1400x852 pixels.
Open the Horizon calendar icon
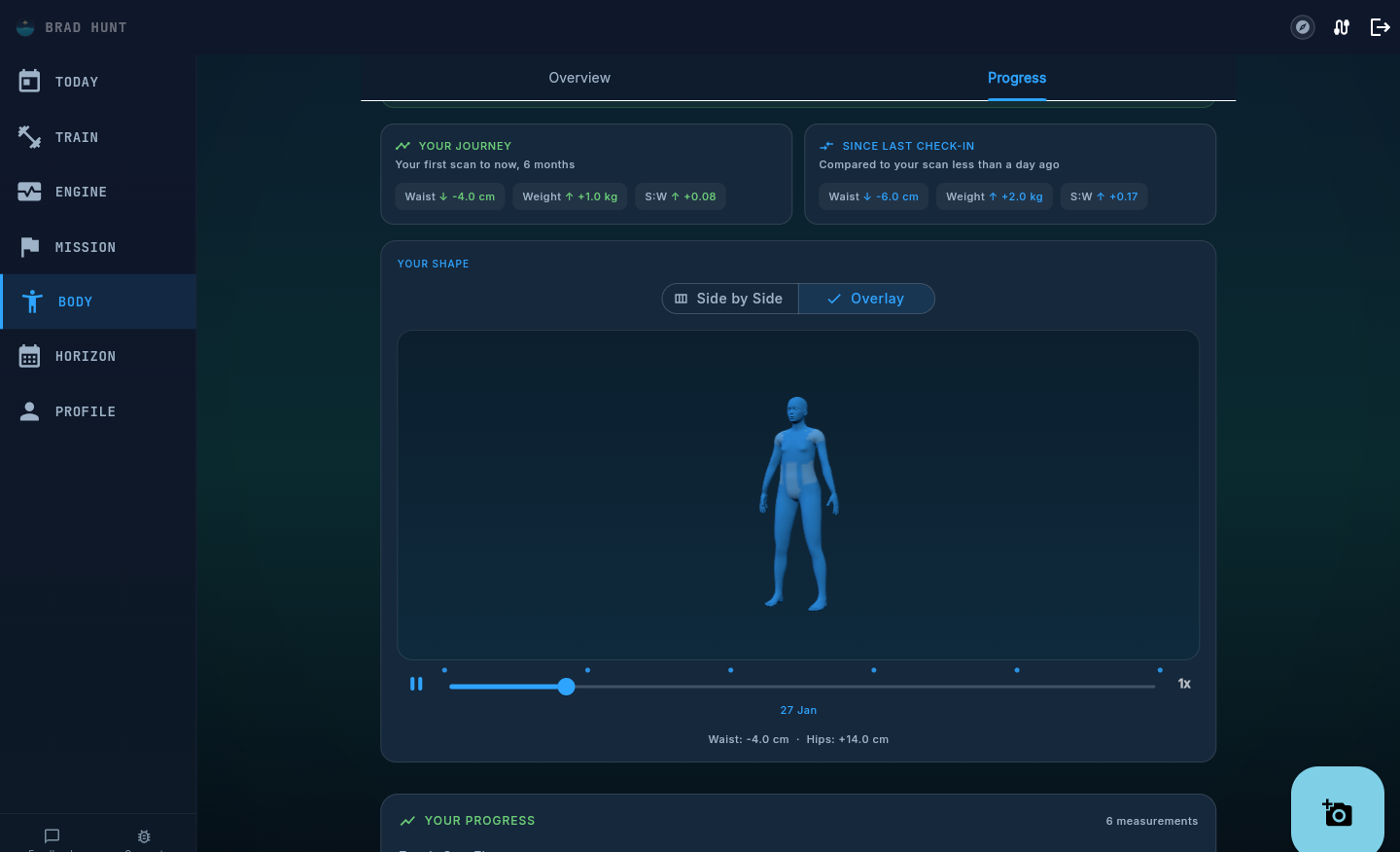point(29,356)
